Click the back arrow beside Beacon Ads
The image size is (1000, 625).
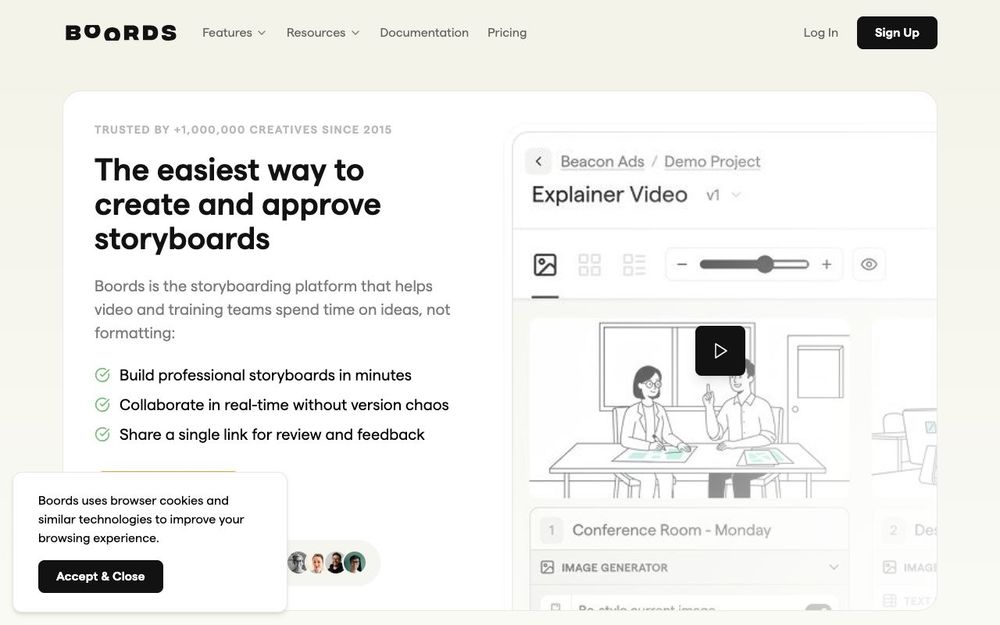coord(538,161)
